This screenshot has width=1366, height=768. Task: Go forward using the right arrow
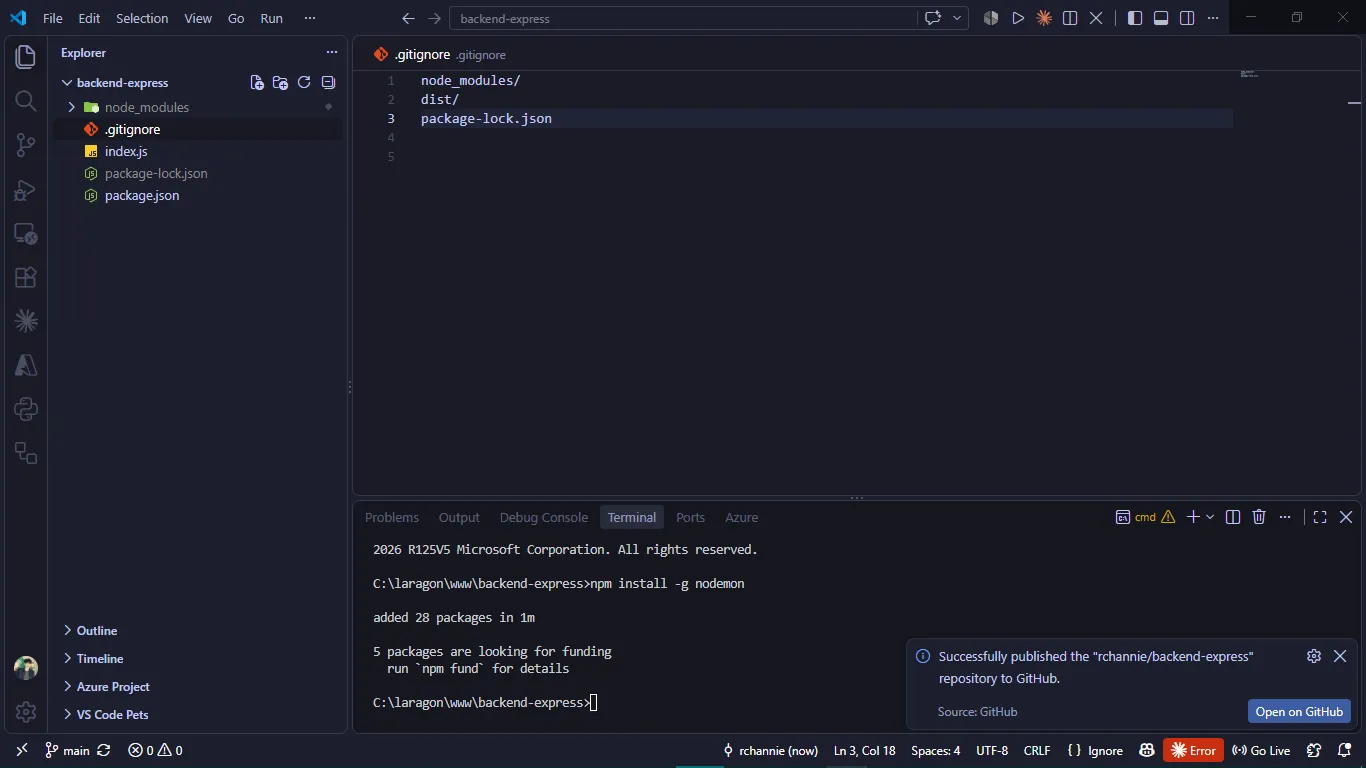pyautogui.click(x=434, y=18)
